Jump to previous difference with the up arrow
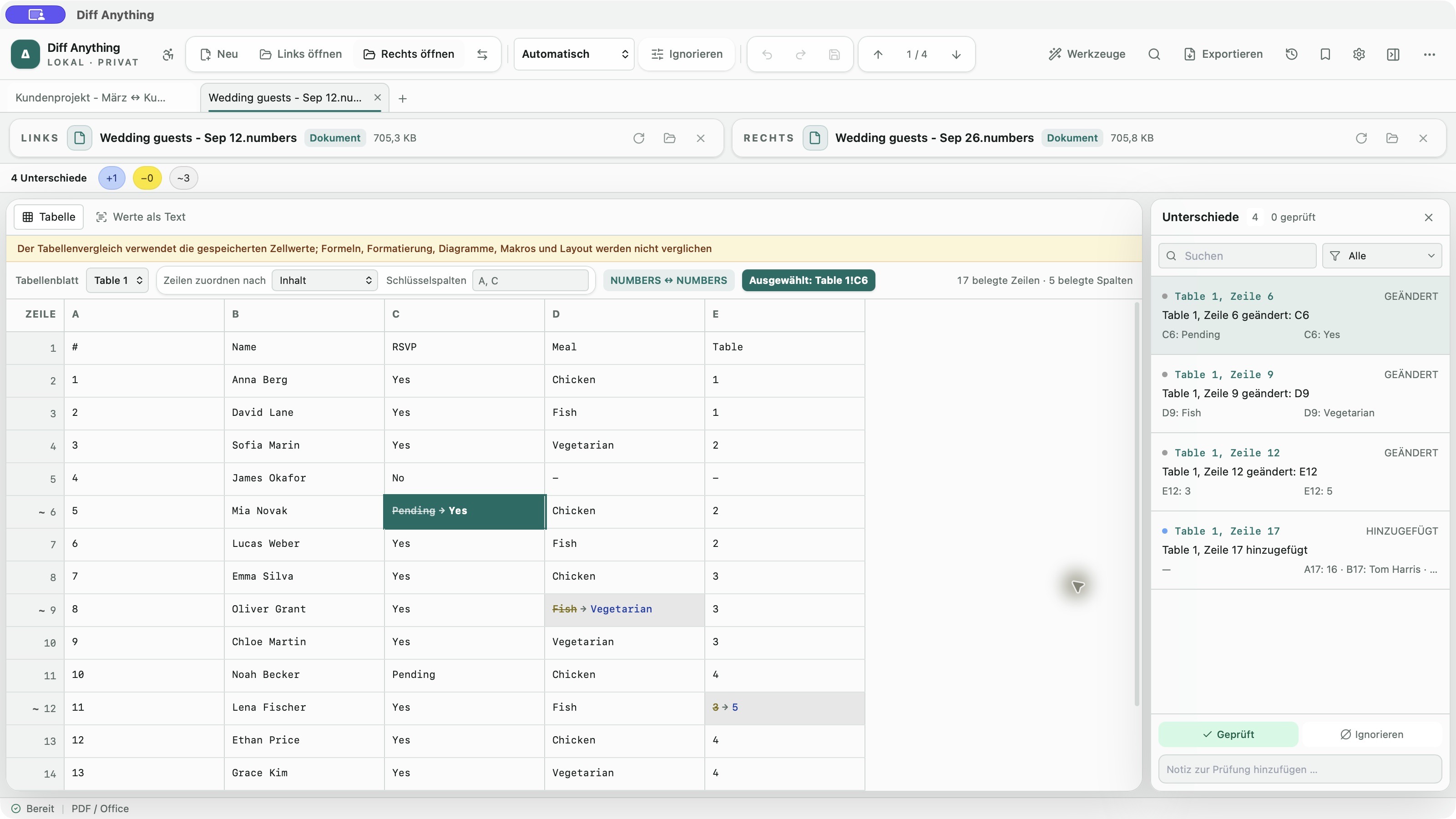 coord(878,54)
